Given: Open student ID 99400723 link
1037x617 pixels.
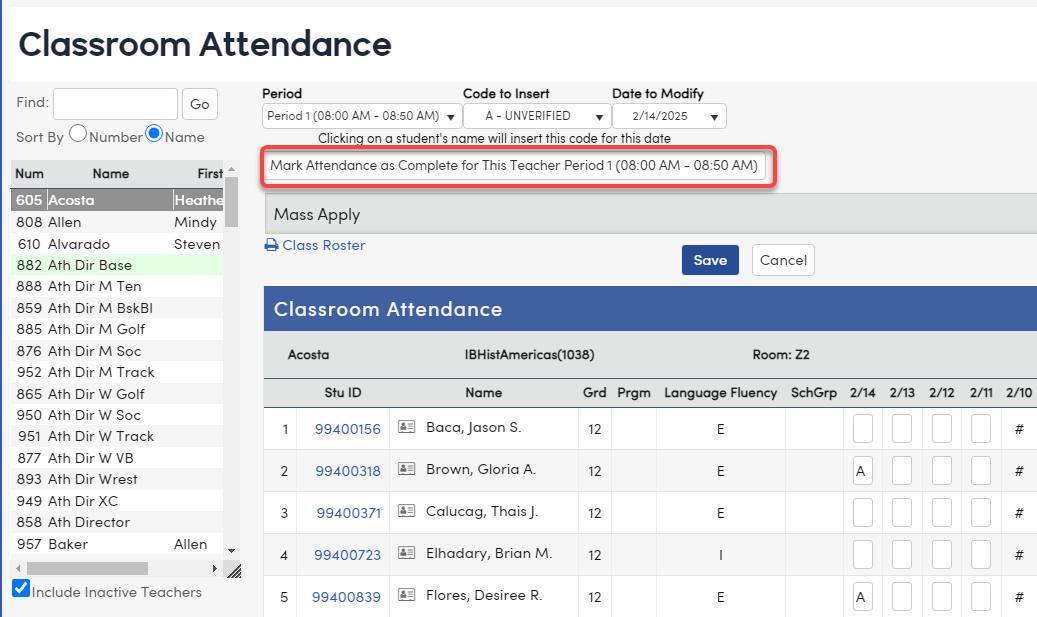Looking at the screenshot, I should click(347, 555).
